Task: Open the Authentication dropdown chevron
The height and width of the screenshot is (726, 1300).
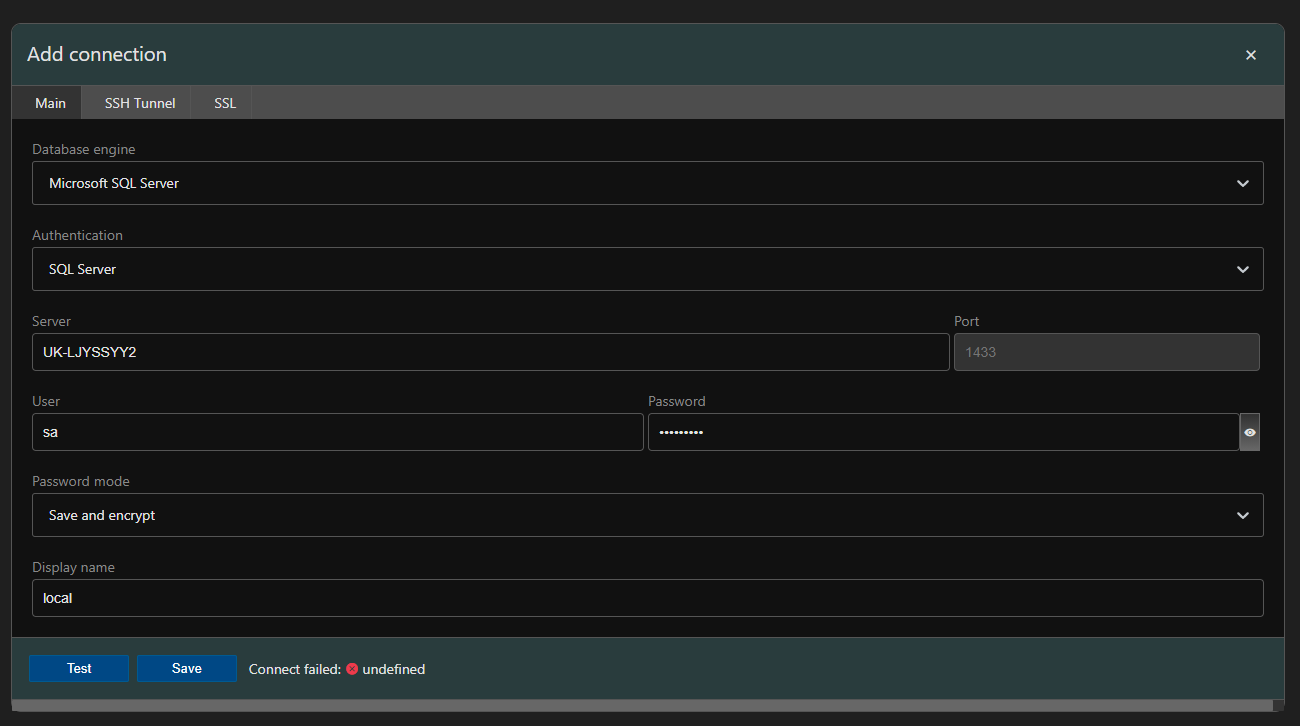Action: 1242,269
